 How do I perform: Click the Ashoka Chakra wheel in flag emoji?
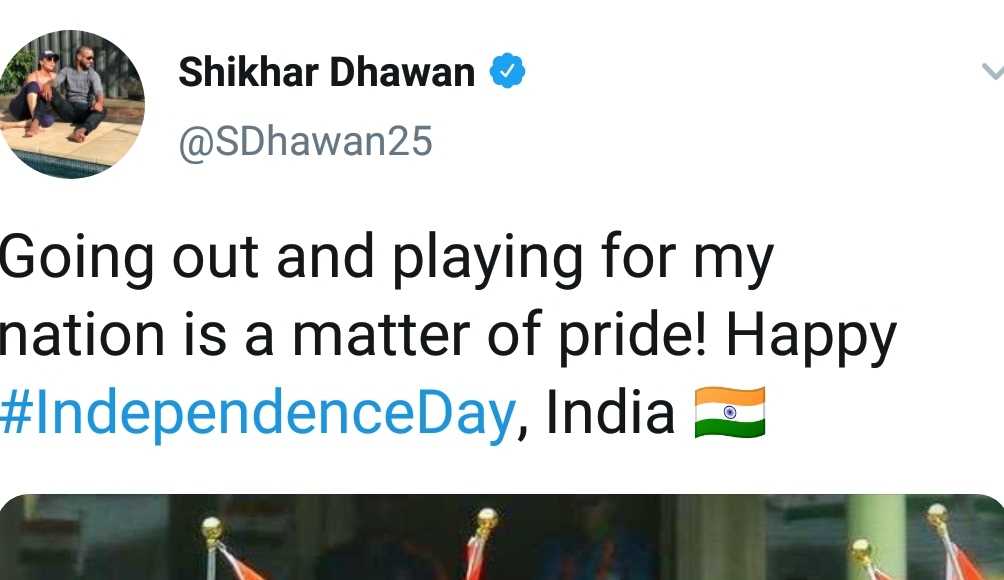click(x=730, y=412)
